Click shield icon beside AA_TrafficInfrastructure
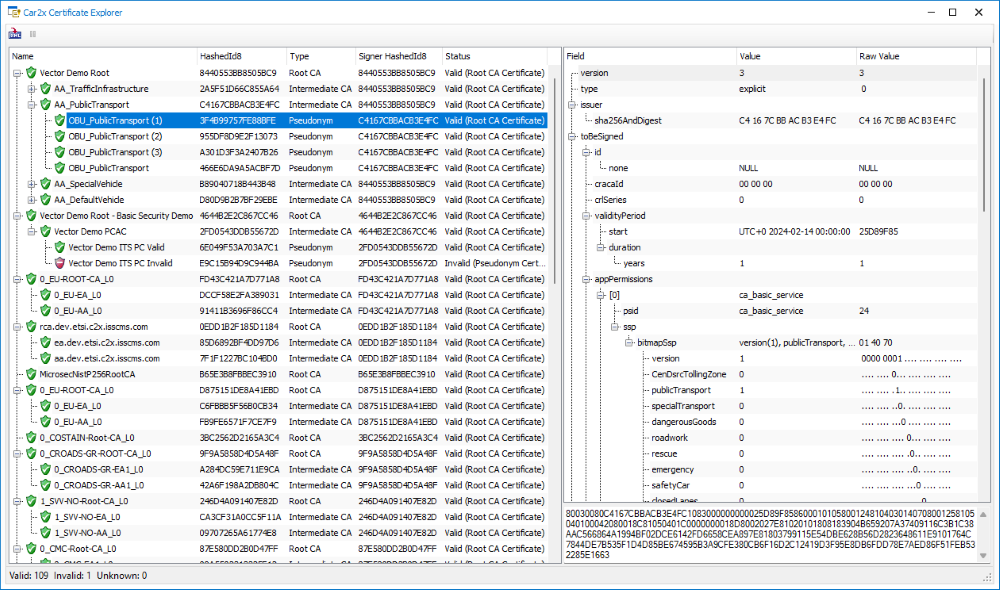1000x590 pixels. coord(45,89)
